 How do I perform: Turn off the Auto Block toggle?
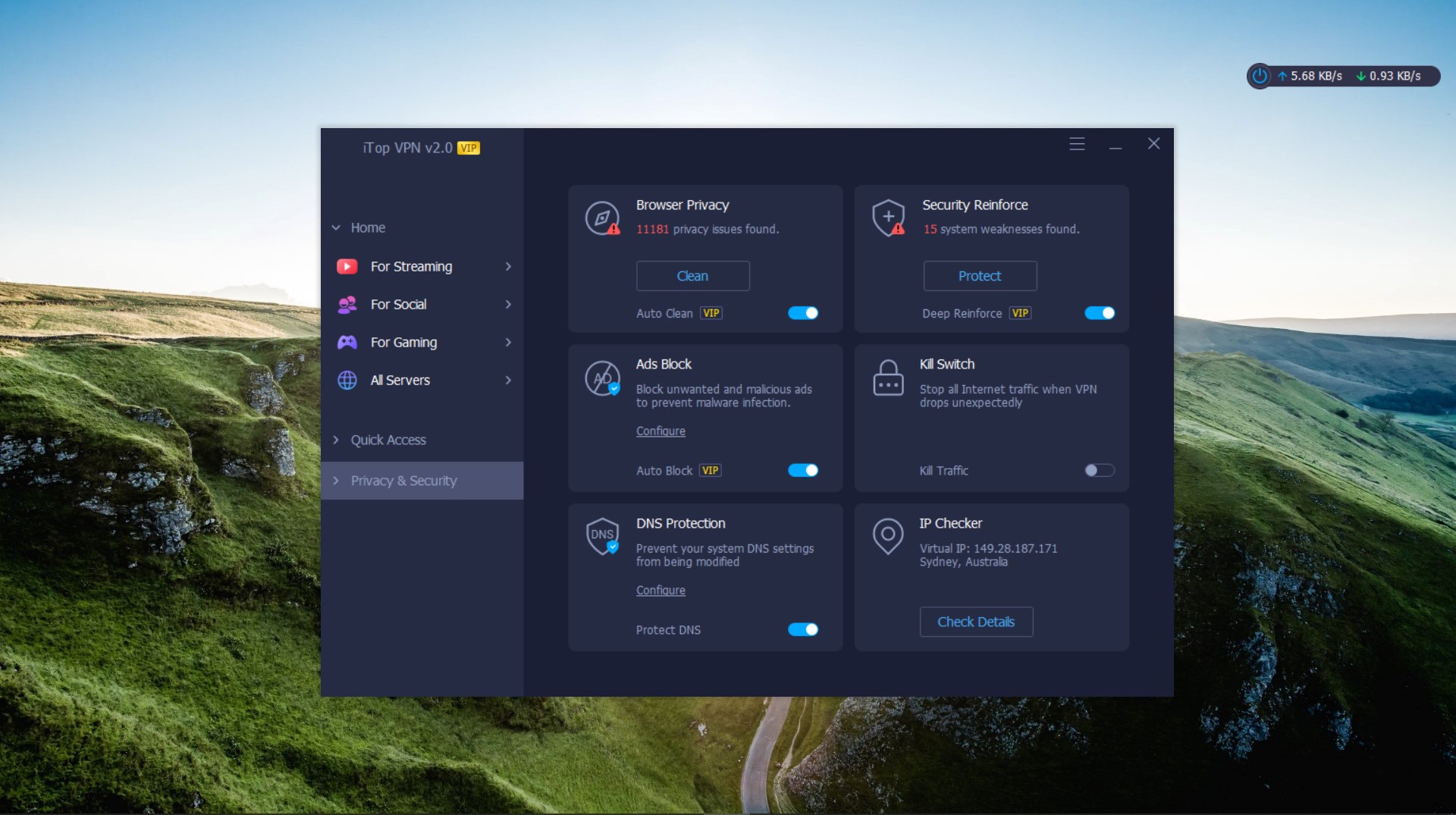[x=803, y=470]
